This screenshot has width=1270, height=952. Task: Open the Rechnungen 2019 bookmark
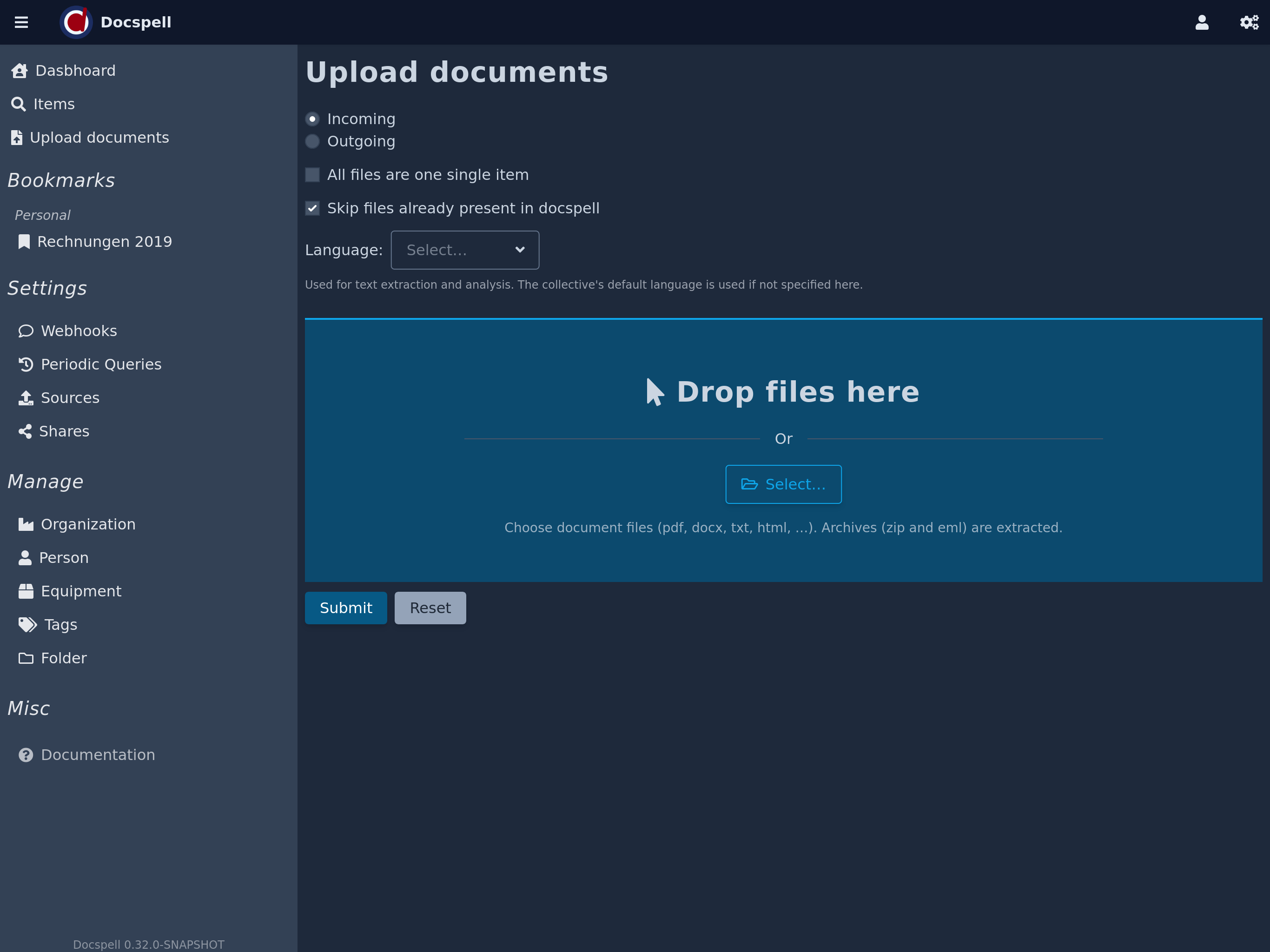click(104, 242)
